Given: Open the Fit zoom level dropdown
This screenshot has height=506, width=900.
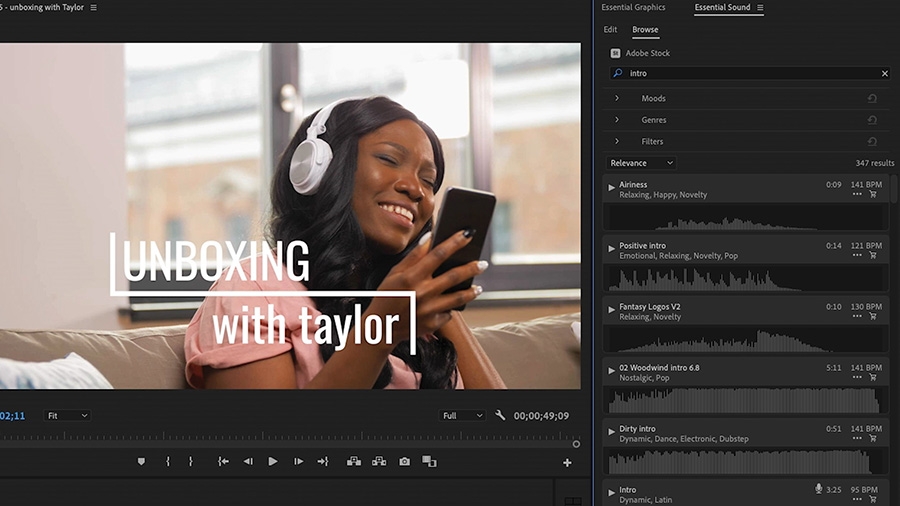Looking at the screenshot, I should (68, 415).
